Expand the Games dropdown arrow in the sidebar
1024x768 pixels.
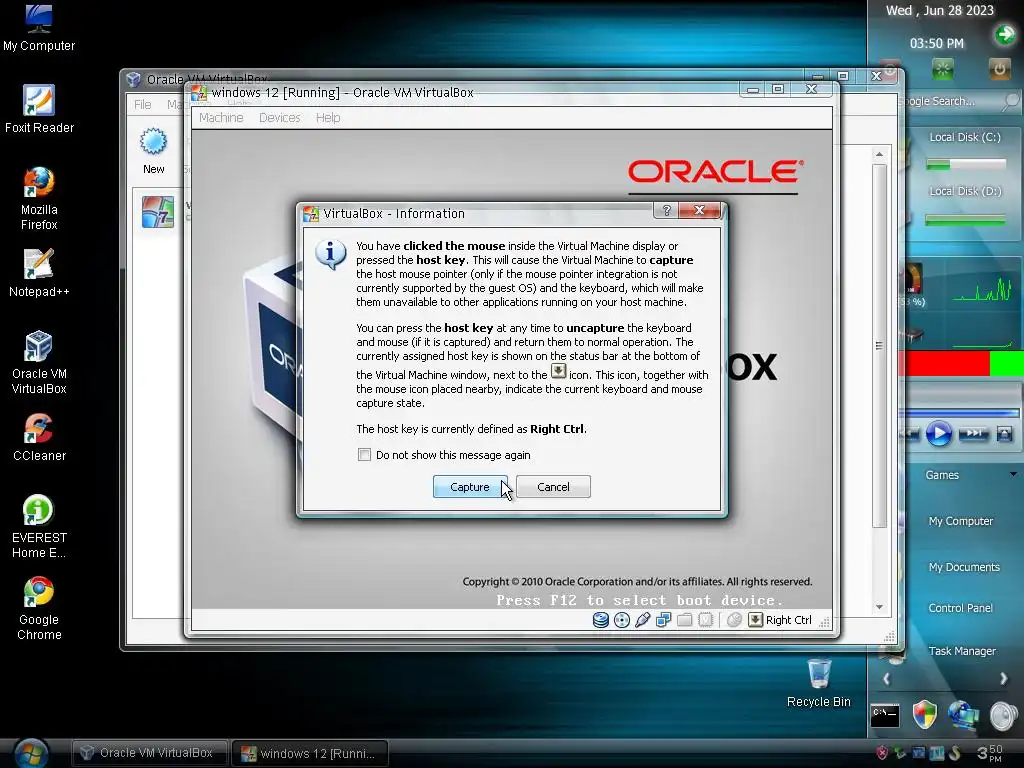pos(1013,474)
